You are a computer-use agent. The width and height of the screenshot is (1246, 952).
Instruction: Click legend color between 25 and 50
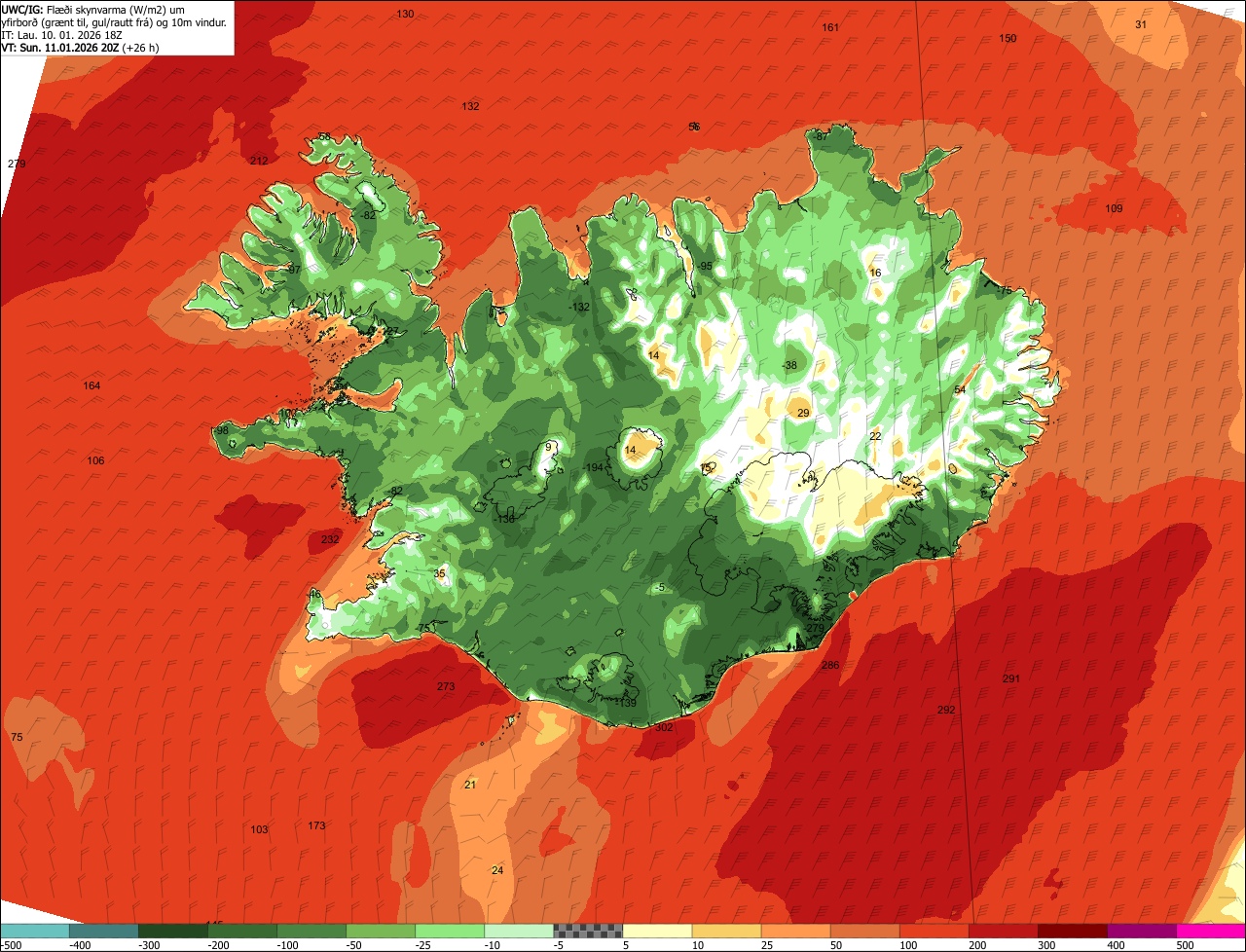795,931
